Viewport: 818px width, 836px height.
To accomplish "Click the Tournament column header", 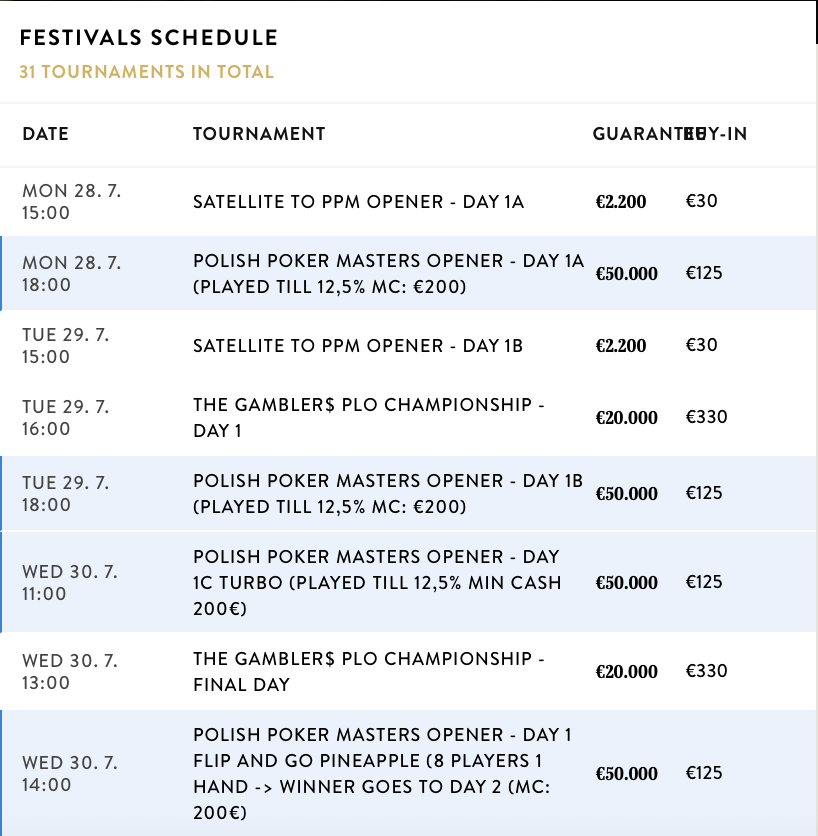I will [259, 134].
